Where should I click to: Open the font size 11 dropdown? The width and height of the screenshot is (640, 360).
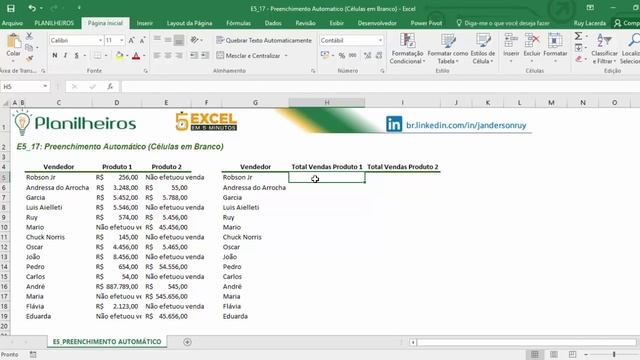click(x=121, y=40)
